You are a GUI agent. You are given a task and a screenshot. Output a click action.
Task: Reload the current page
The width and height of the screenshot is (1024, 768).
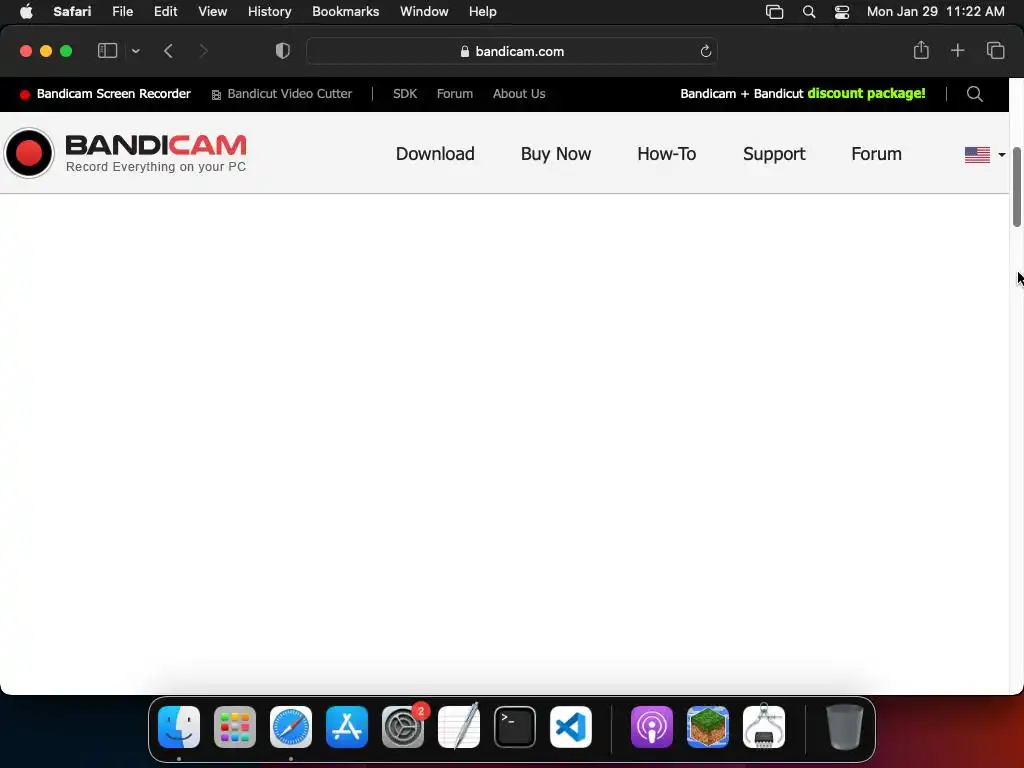tap(705, 51)
